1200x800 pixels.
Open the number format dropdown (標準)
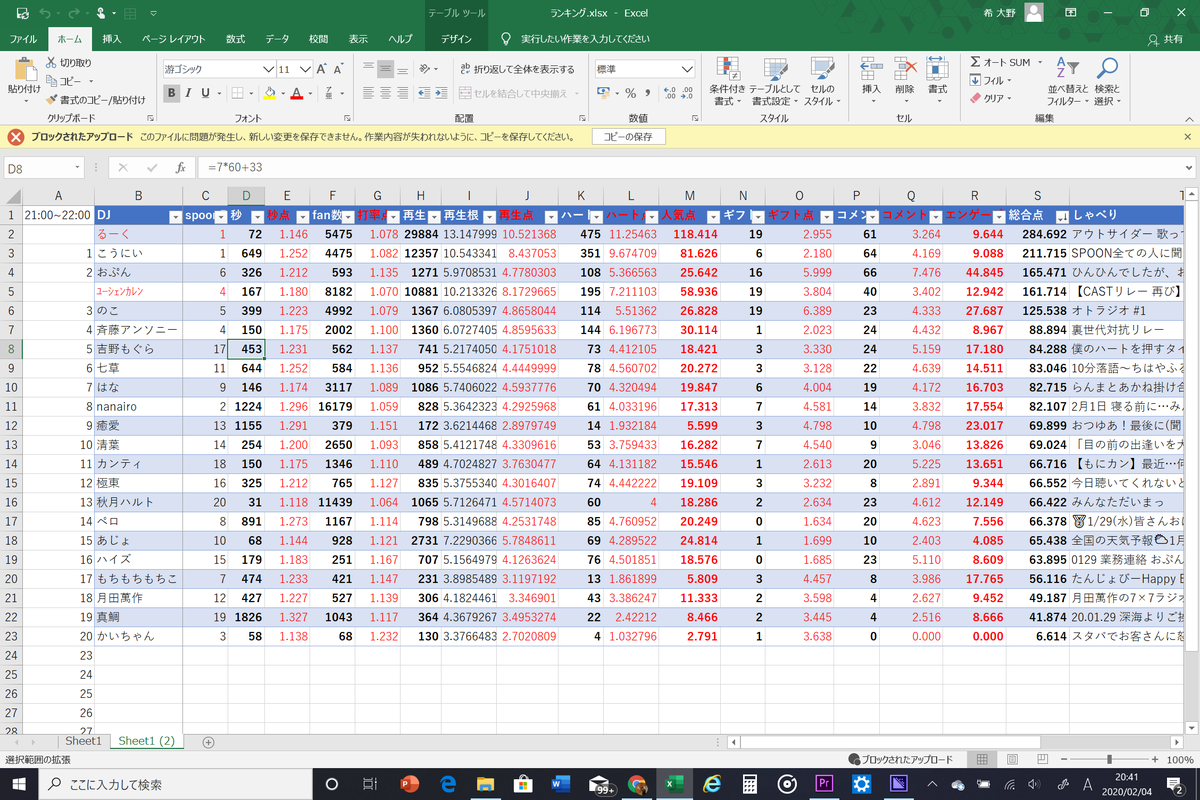[687, 69]
